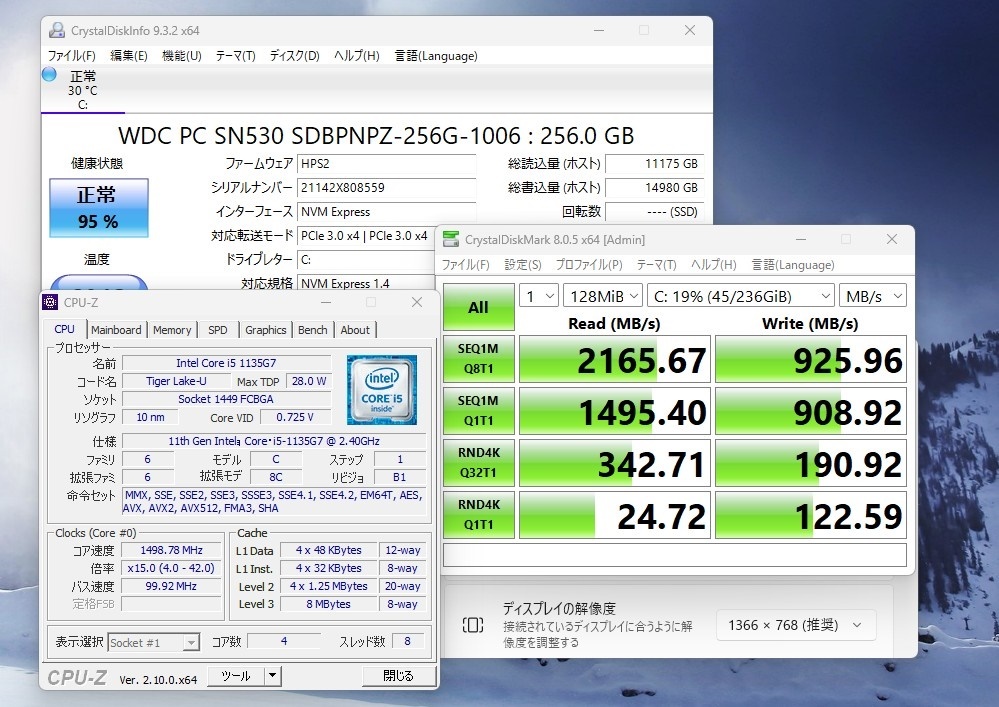Image resolution: width=999 pixels, height=707 pixels.
Task: Switch to the Bench tab in CPU-Z
Action: (313, 330)
